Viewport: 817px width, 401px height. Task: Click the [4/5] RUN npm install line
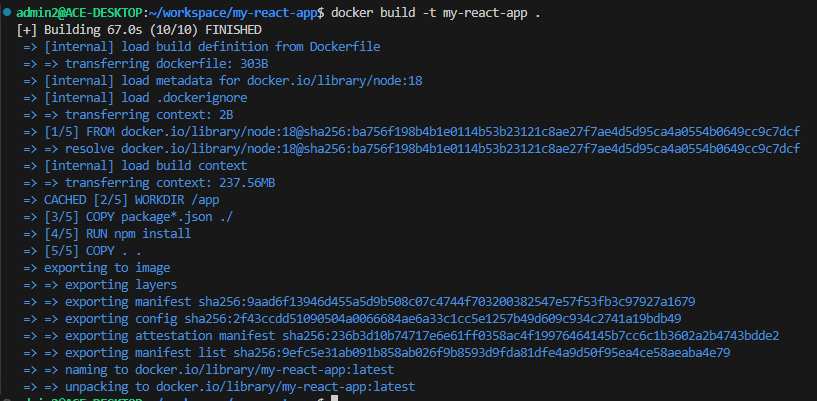point(107,234)
